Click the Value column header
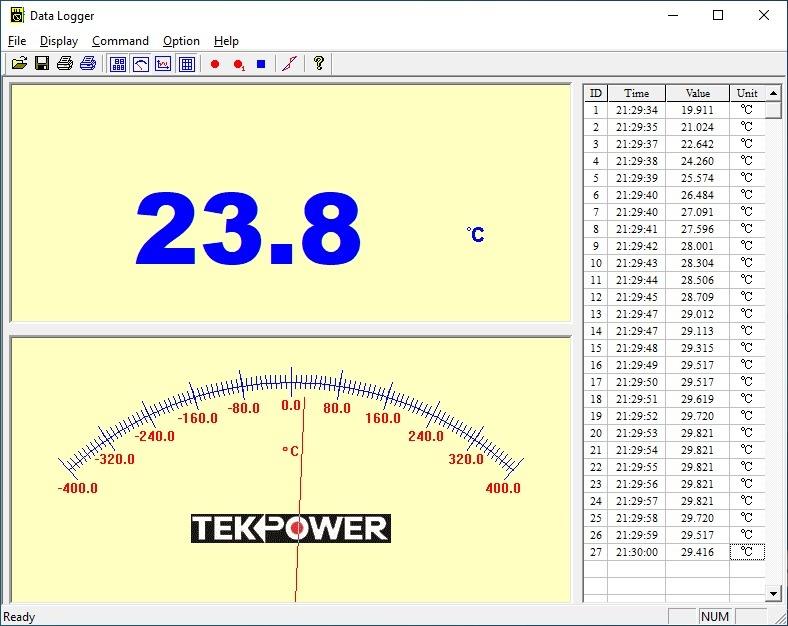 point(697,93)
